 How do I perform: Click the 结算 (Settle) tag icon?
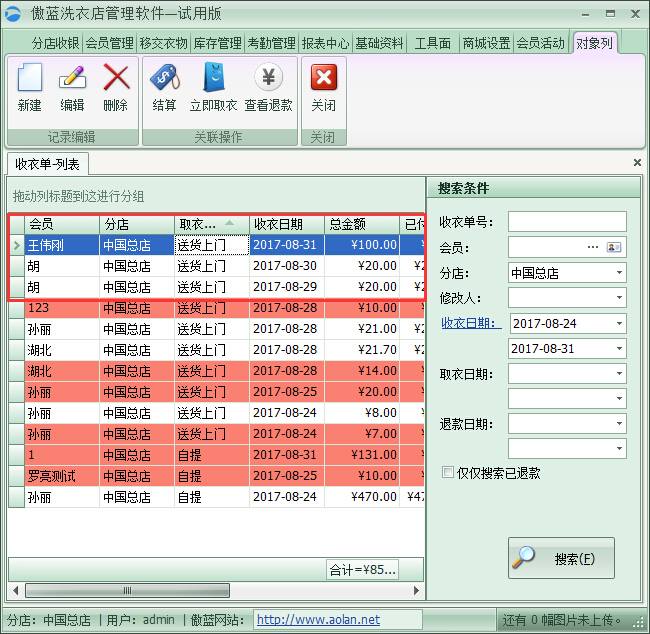pyautogui.click(x=164, y=79)
